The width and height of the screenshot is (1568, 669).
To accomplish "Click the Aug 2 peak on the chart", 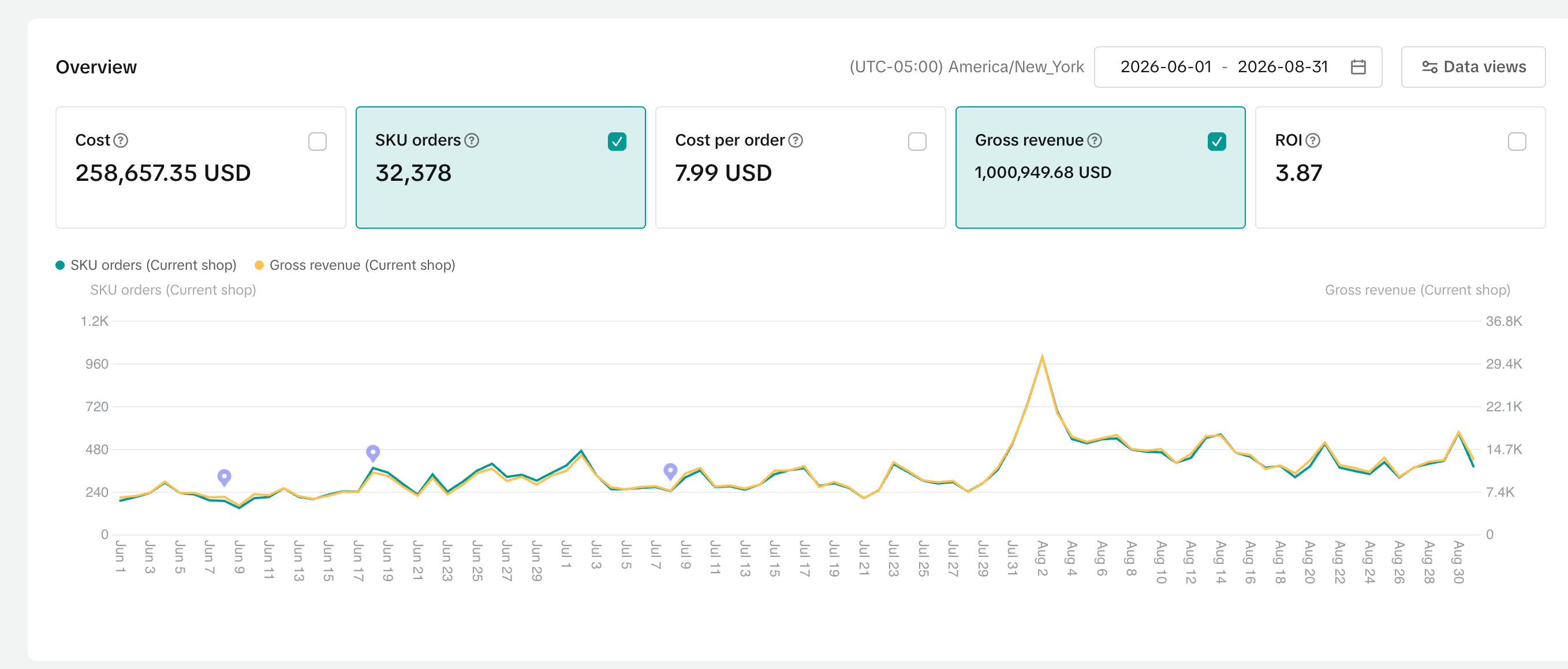I will [1042, 356].
